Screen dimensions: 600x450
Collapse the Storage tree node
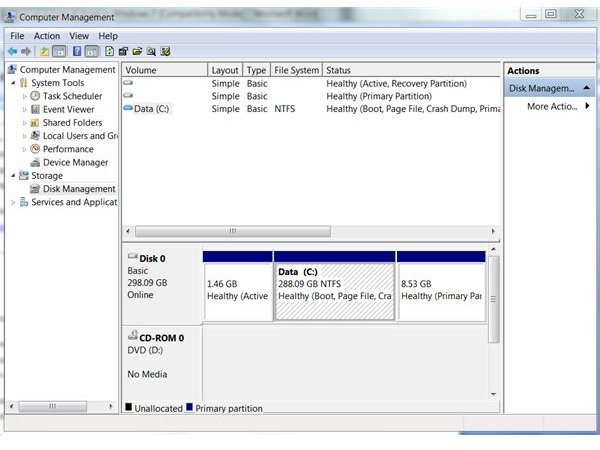(13, 176)
